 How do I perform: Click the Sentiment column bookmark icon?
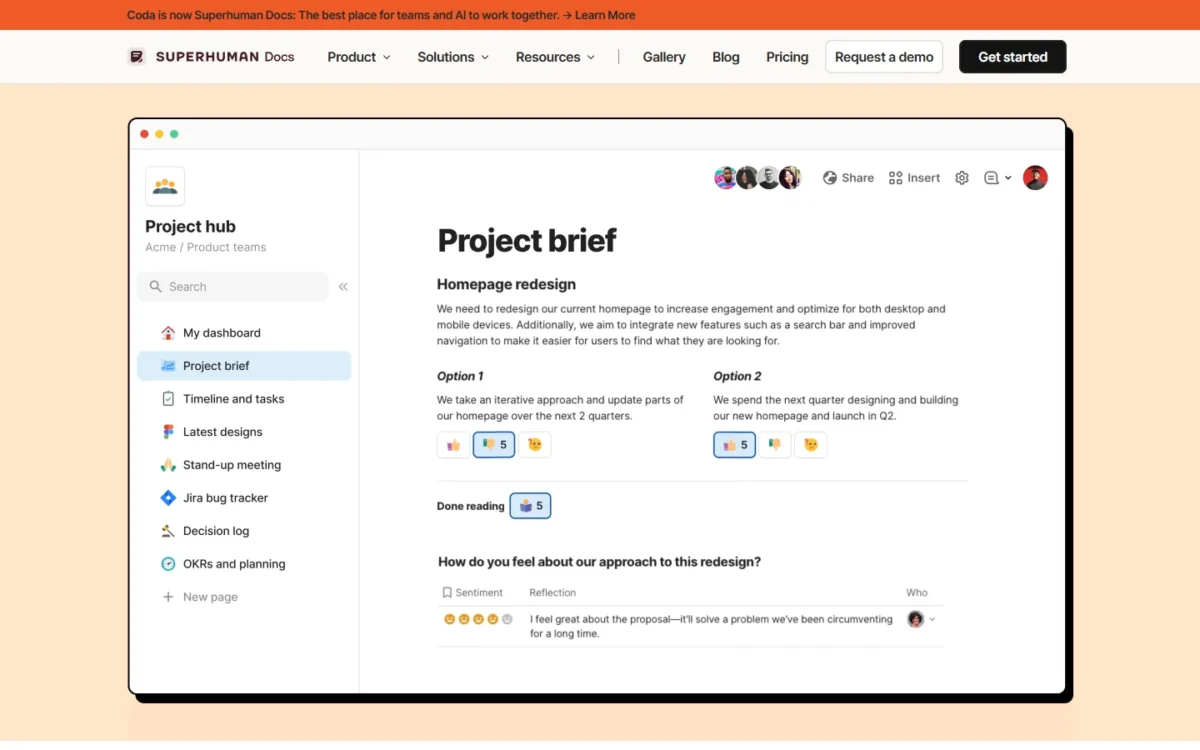[447, 593]
